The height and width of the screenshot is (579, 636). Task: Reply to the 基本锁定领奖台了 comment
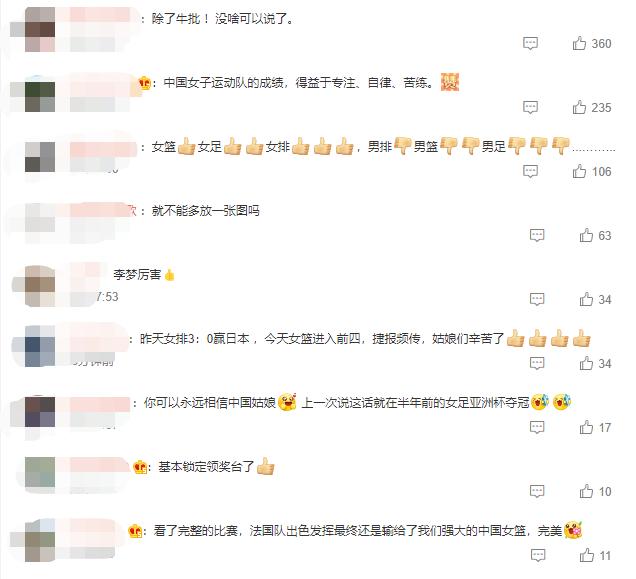coord(537,491)
